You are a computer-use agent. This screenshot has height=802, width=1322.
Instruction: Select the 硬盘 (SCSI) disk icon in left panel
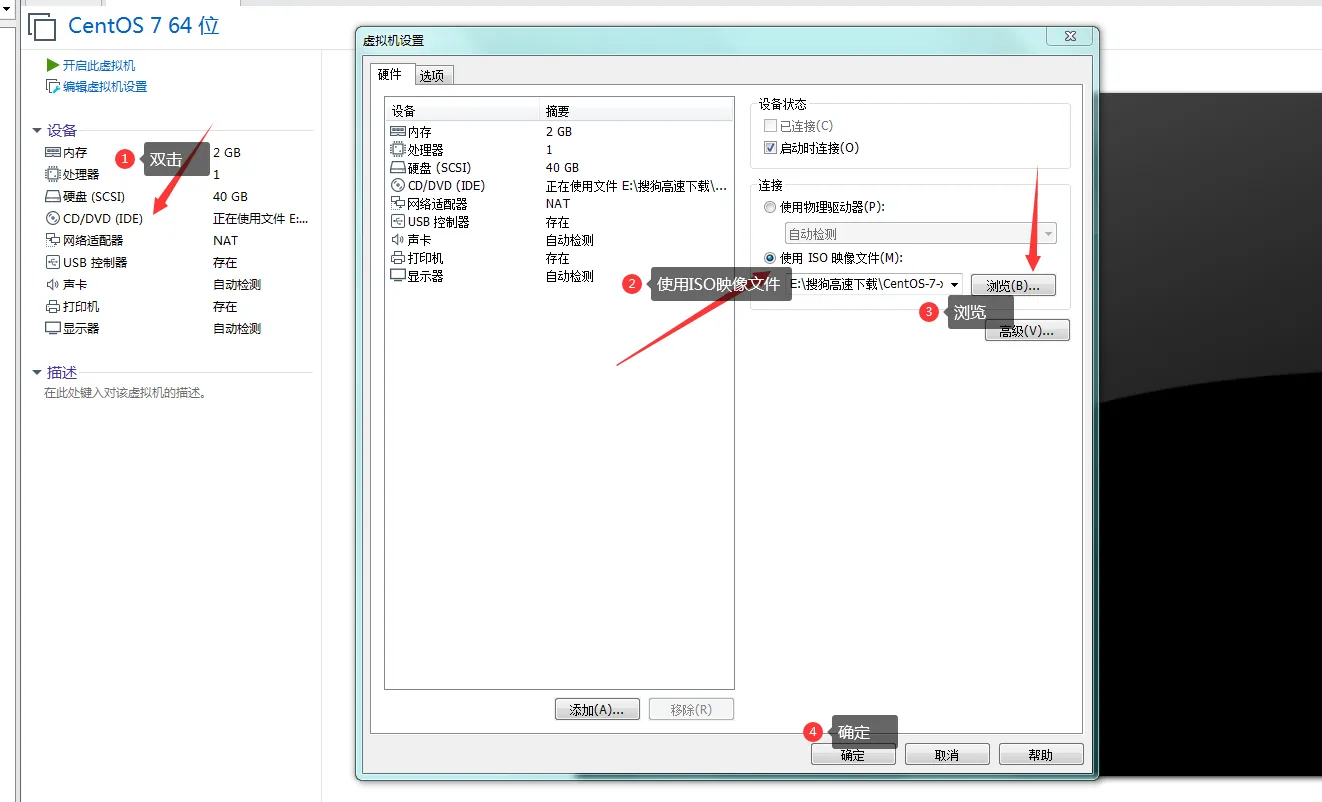click(x=53, y=197)
